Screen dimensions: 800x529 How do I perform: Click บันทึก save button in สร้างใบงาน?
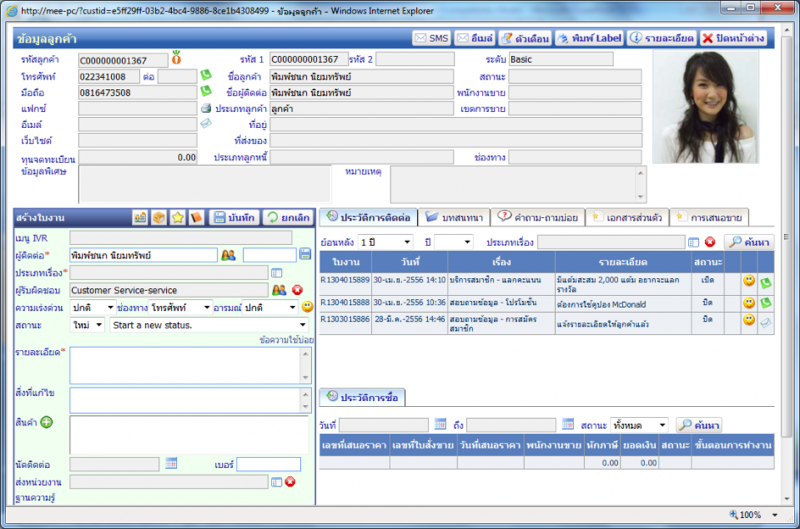[x=234, y=218]
